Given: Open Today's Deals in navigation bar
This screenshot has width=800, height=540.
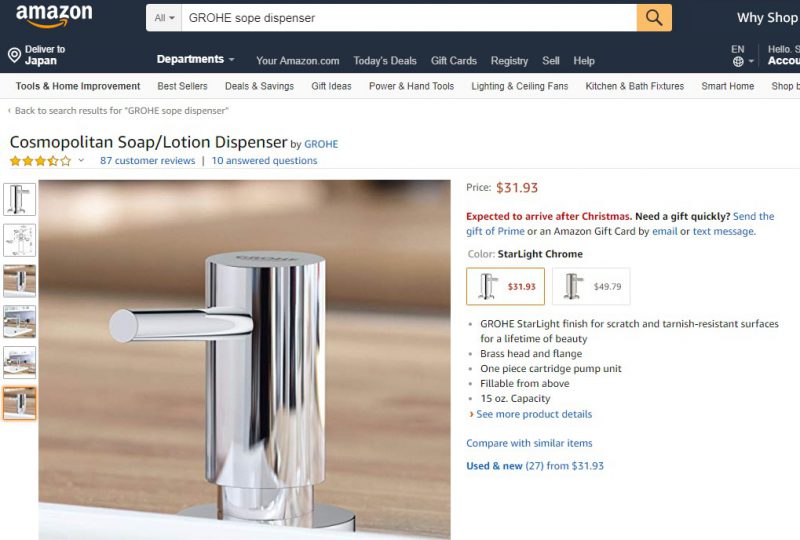Looking at the screenshot, I should point(385,61).
